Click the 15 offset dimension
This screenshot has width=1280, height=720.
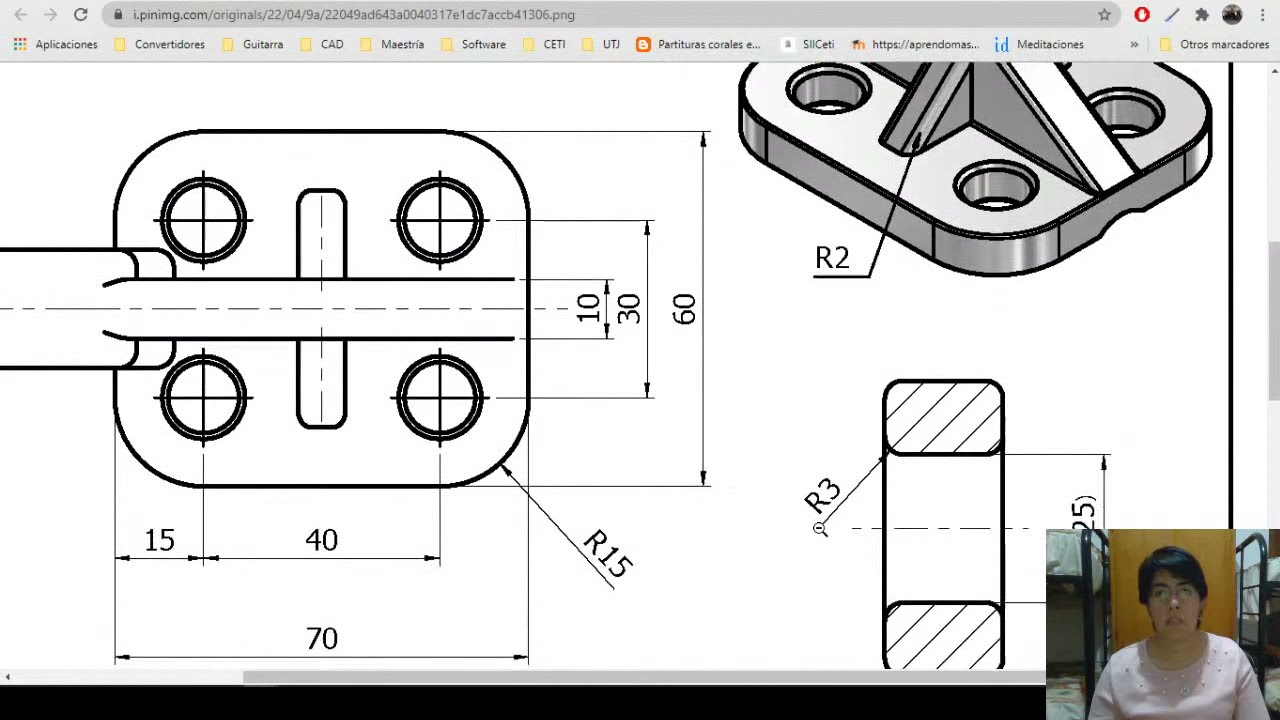click(x=159, y=540)
